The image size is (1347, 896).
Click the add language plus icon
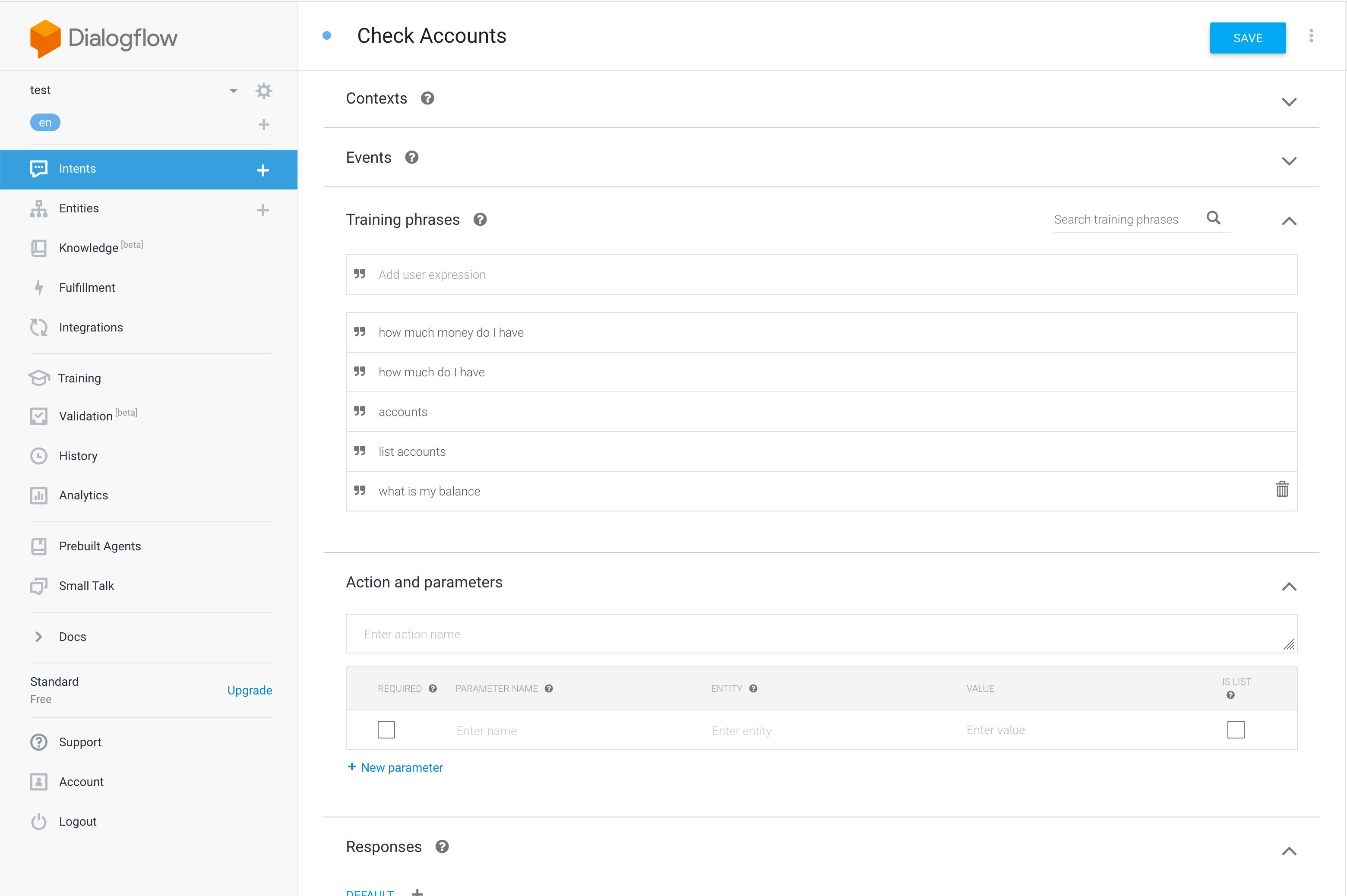[x=263, y=124]
